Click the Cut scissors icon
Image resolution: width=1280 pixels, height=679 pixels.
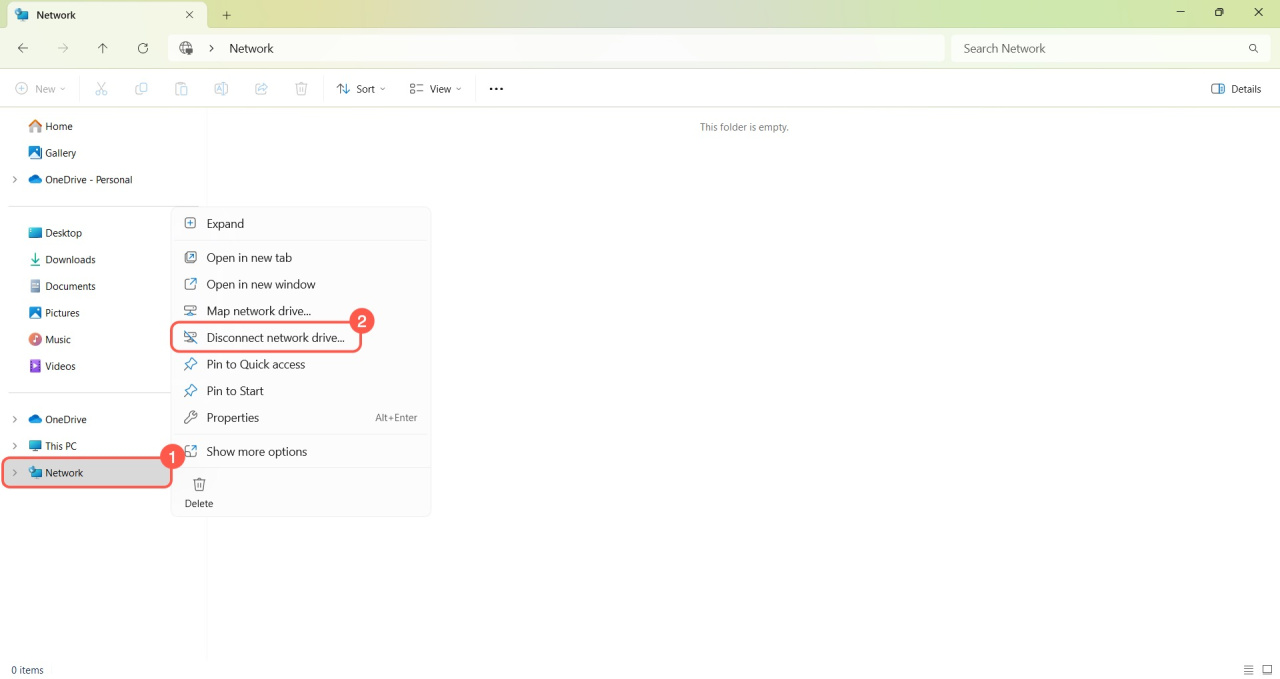(x=101, y=89)
